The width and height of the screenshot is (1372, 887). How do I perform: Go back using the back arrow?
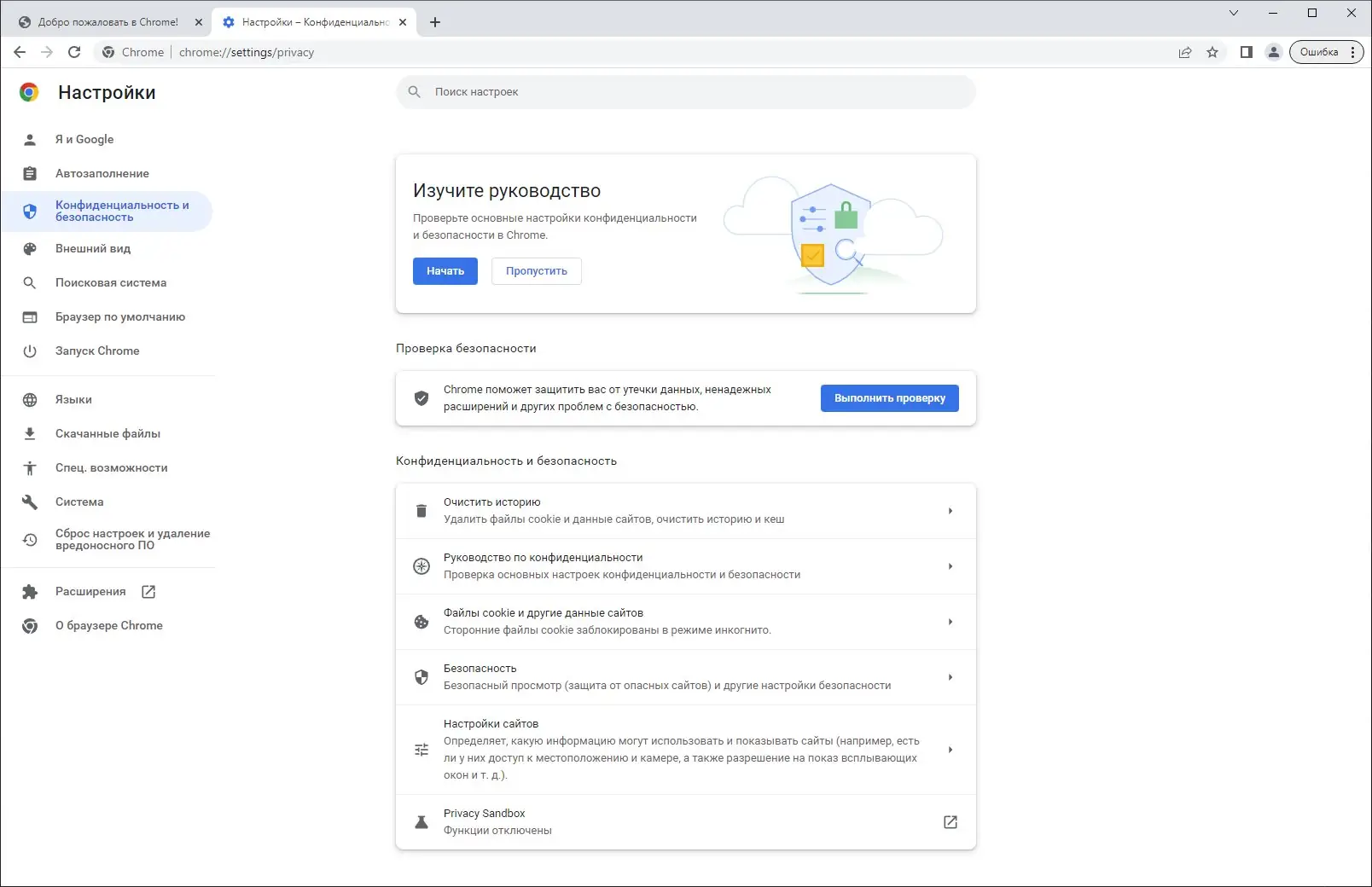click(x=20, y=52)
